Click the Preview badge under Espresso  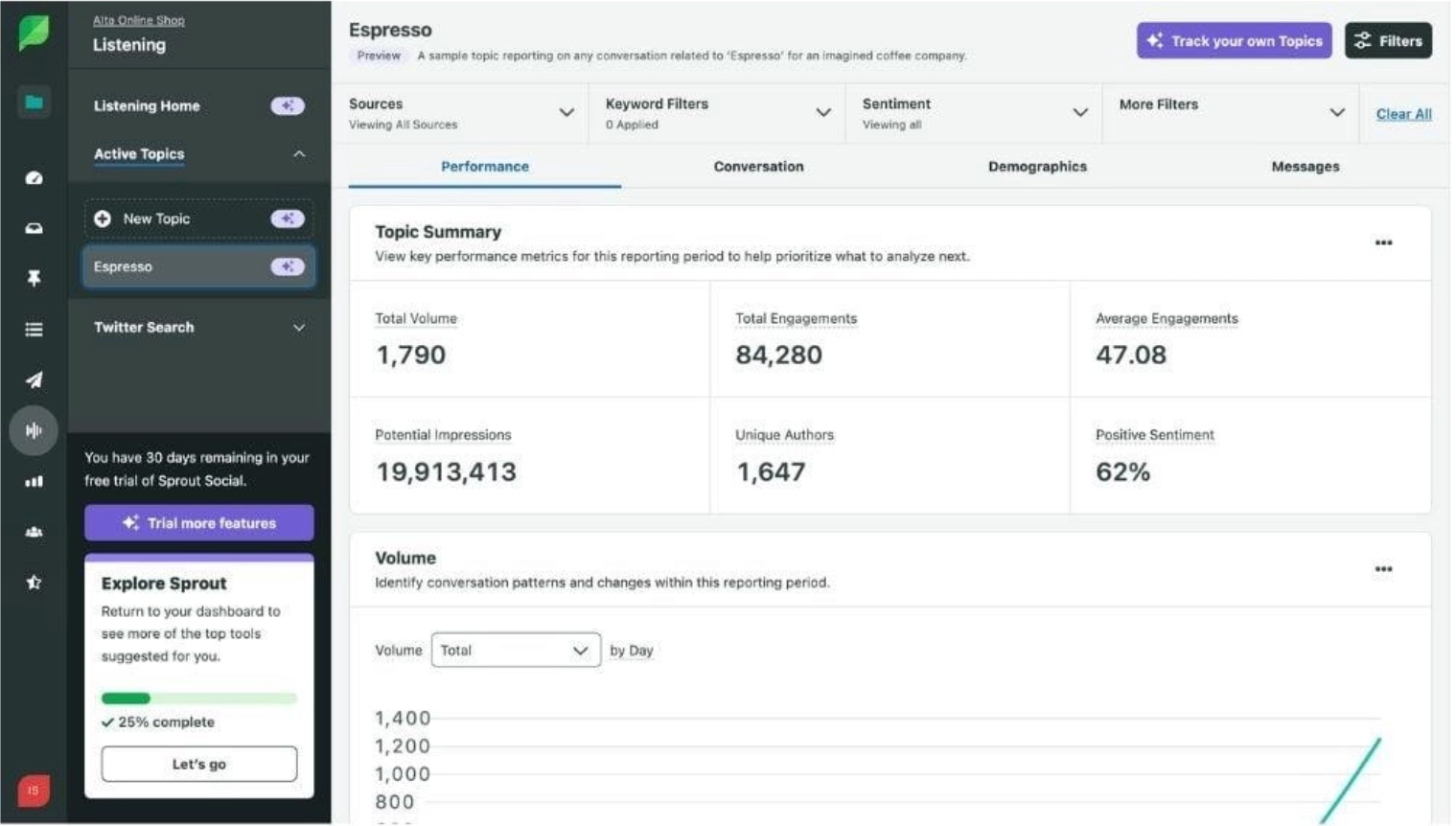pyautogui.click(x=380, y=56)
